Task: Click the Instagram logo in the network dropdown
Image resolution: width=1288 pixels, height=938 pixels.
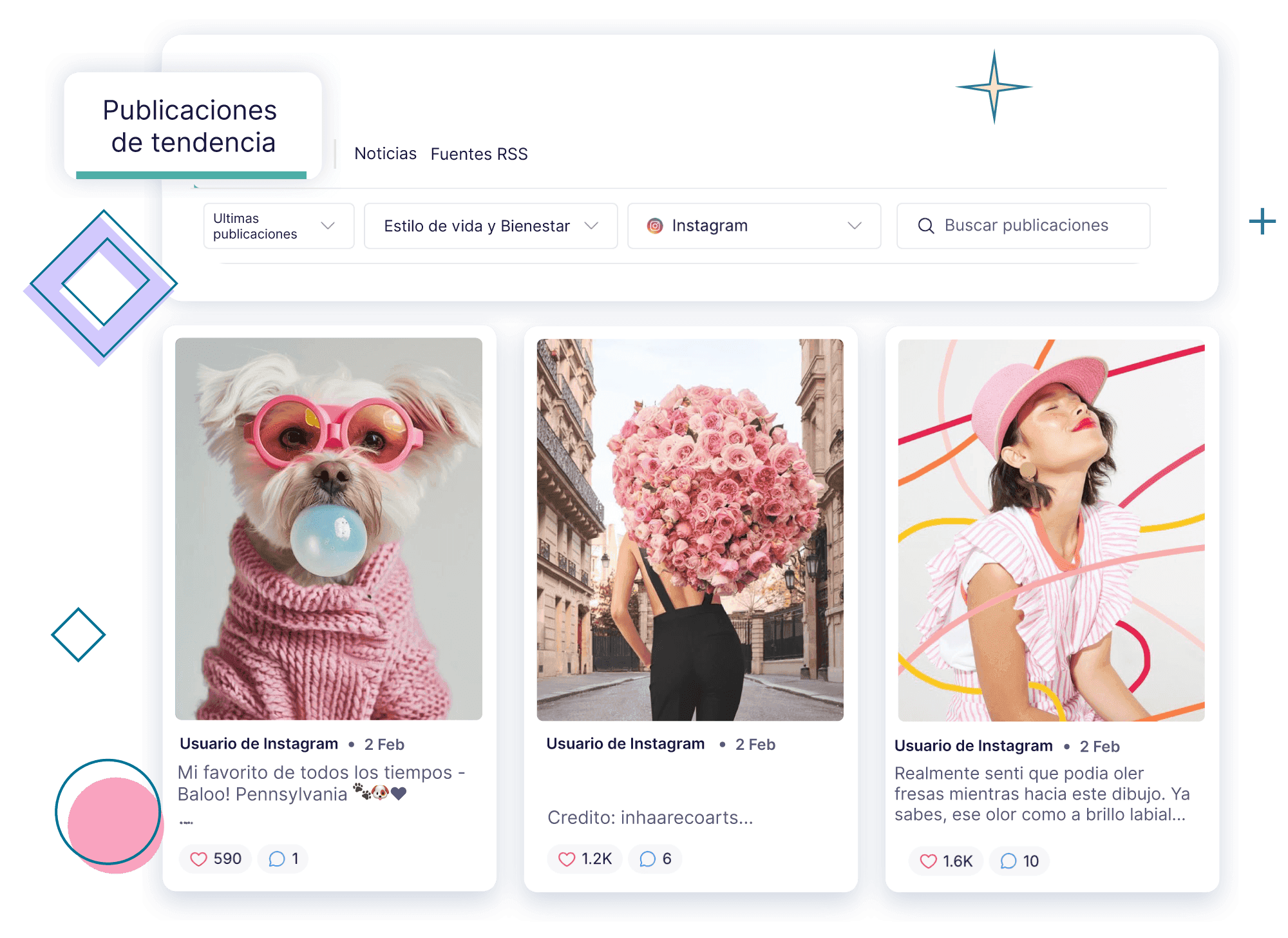Action: coord(654,225)
